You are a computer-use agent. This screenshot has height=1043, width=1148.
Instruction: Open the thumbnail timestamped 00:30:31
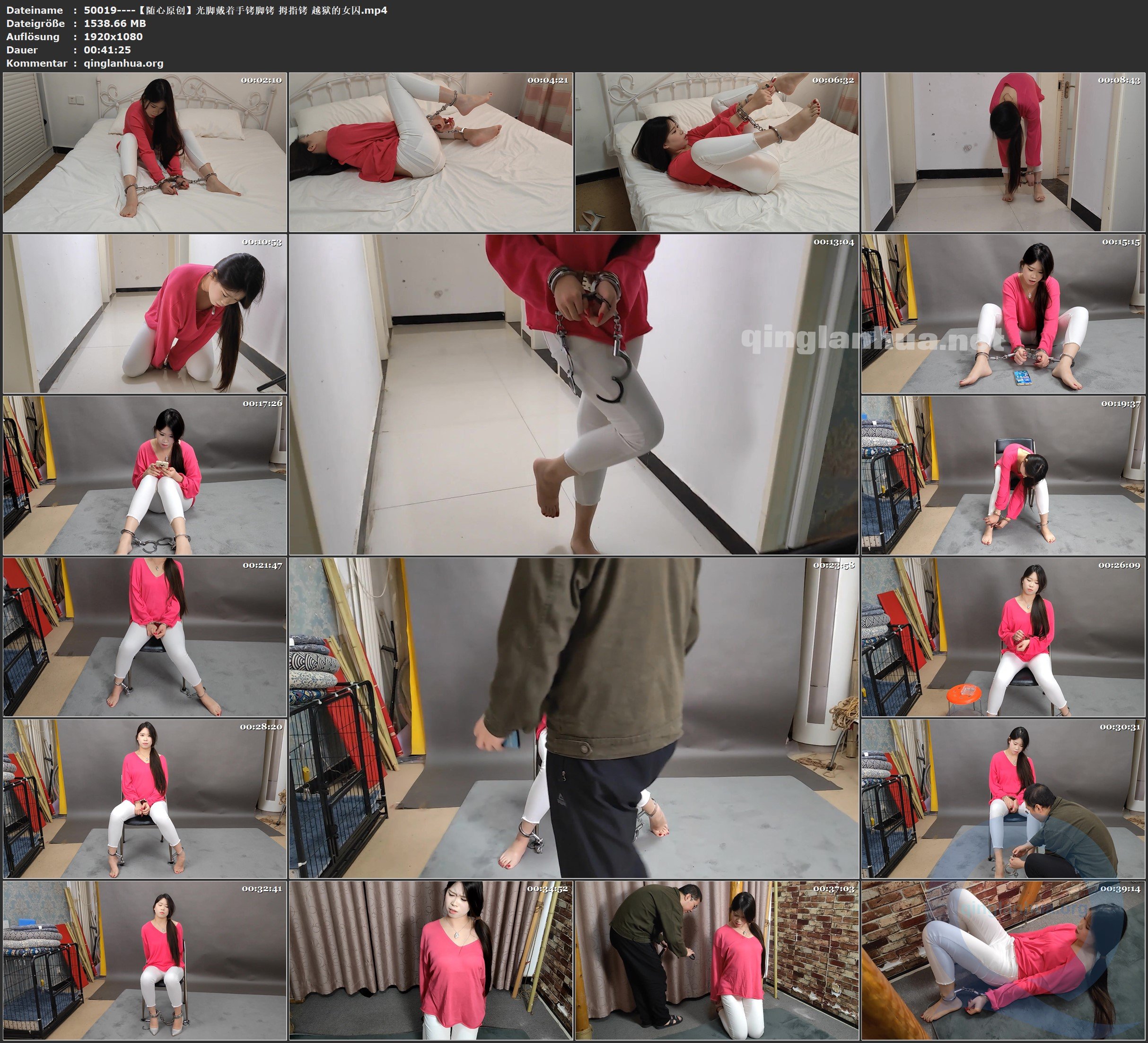click(1003, 799)
